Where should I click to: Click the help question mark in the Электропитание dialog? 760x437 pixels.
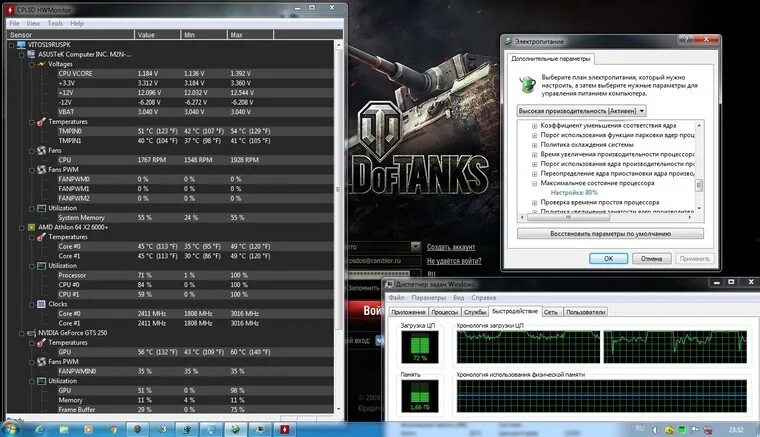coord(686,39)
